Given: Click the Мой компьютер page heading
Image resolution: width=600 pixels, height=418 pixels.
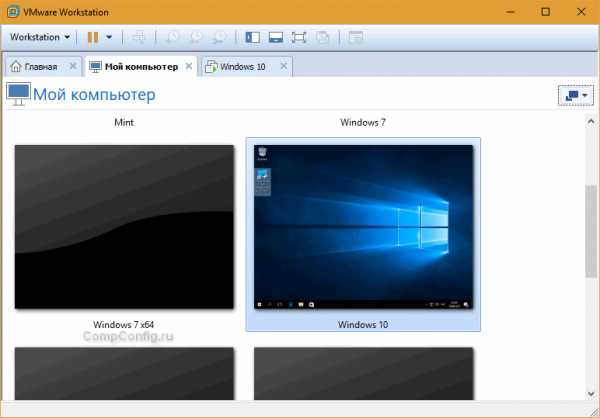Looking at the screenshot, I should click(94, 95).
